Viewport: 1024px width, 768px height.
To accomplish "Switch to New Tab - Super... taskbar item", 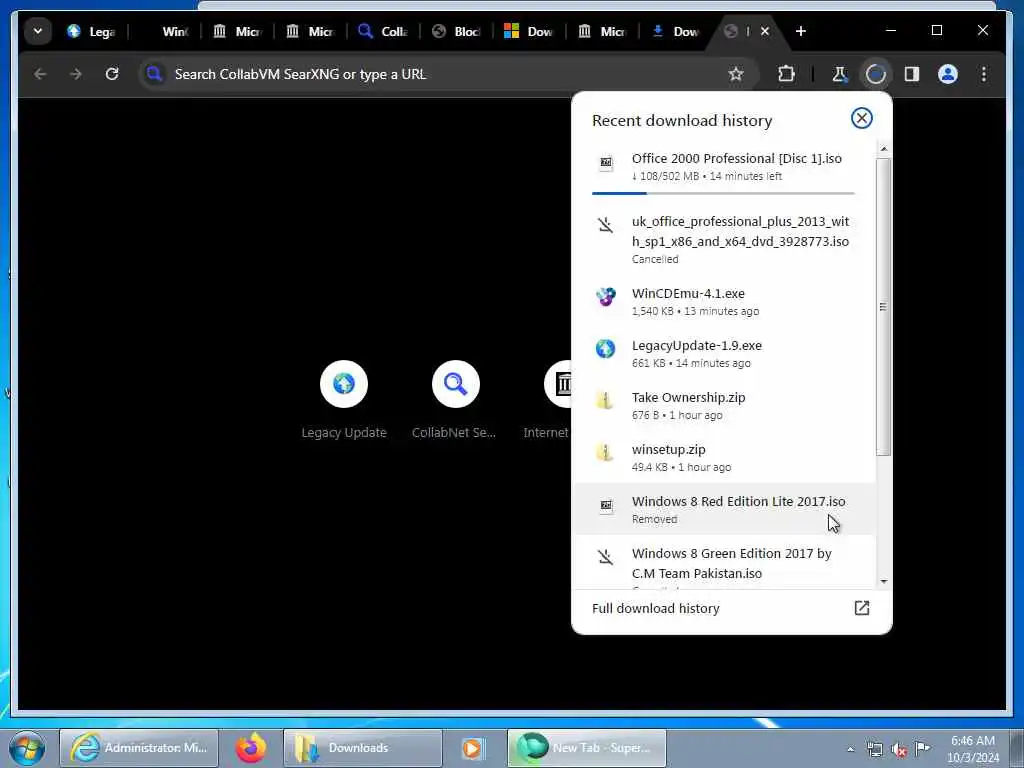I will pos(586,748).
